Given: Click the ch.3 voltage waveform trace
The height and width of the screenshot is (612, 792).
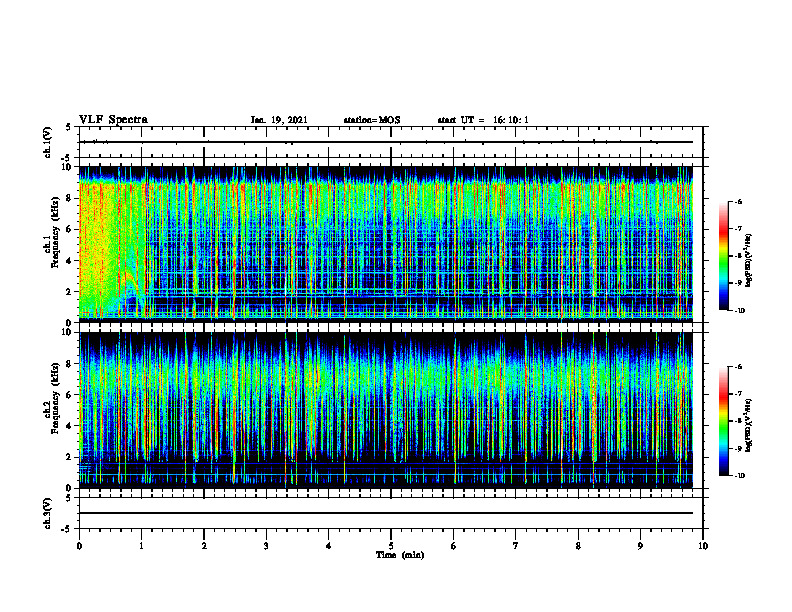Looking at the screenshot, I should tap(386, 513).
